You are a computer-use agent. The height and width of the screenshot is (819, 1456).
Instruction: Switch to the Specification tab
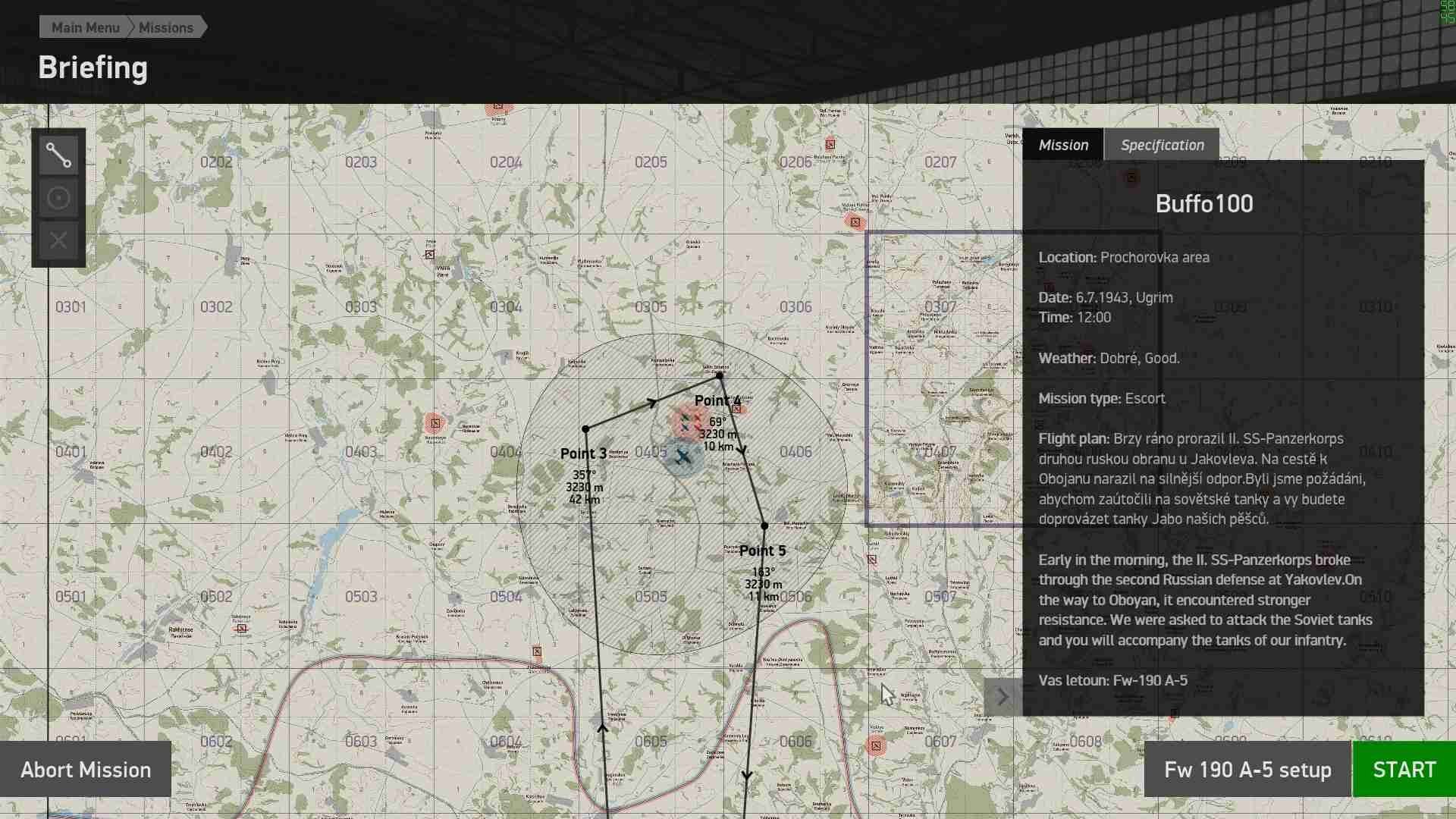1162,145
